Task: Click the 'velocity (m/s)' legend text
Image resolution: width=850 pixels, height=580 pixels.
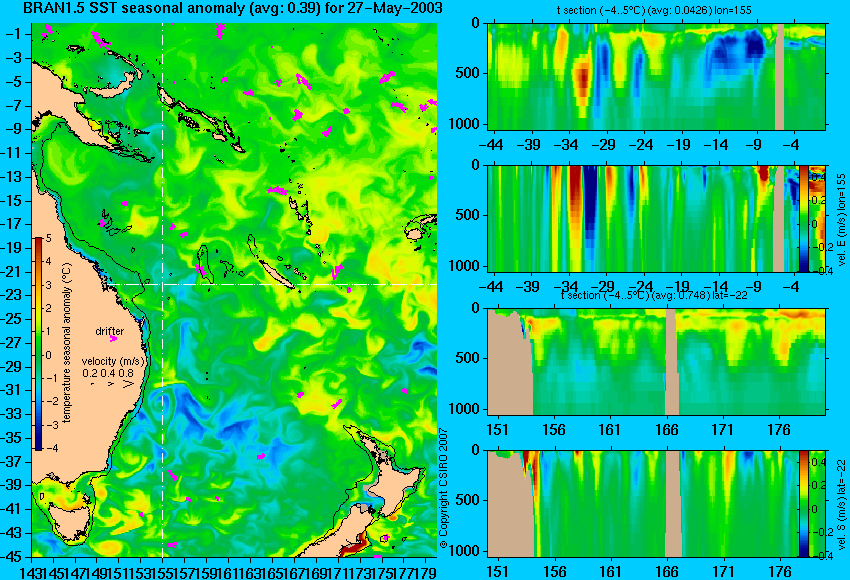Action: pyautogui.click(x=113, y=361)
